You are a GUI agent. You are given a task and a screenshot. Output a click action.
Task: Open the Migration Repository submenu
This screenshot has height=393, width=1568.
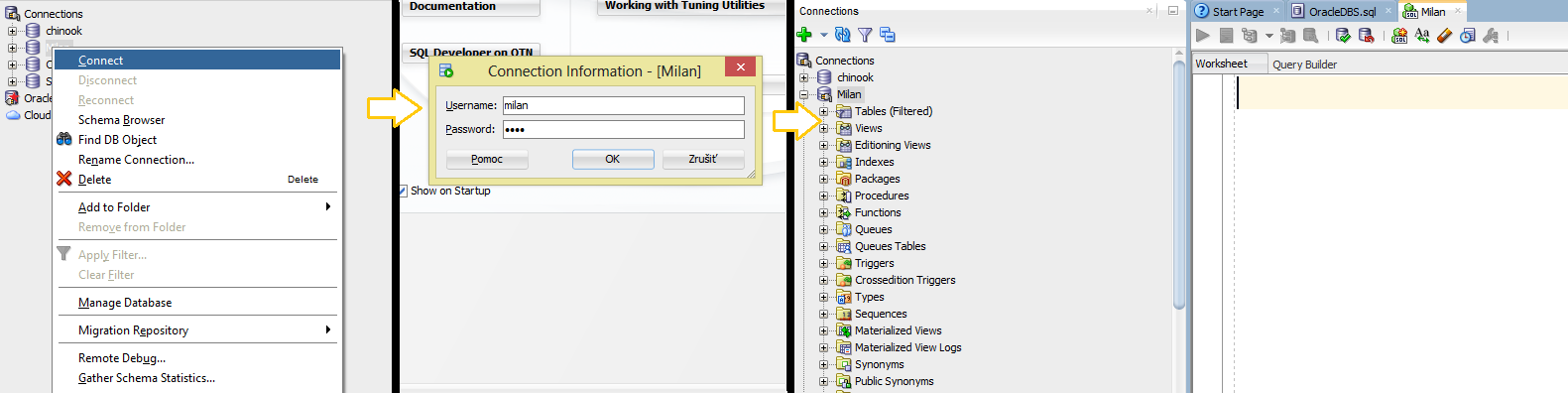[196, 330]
